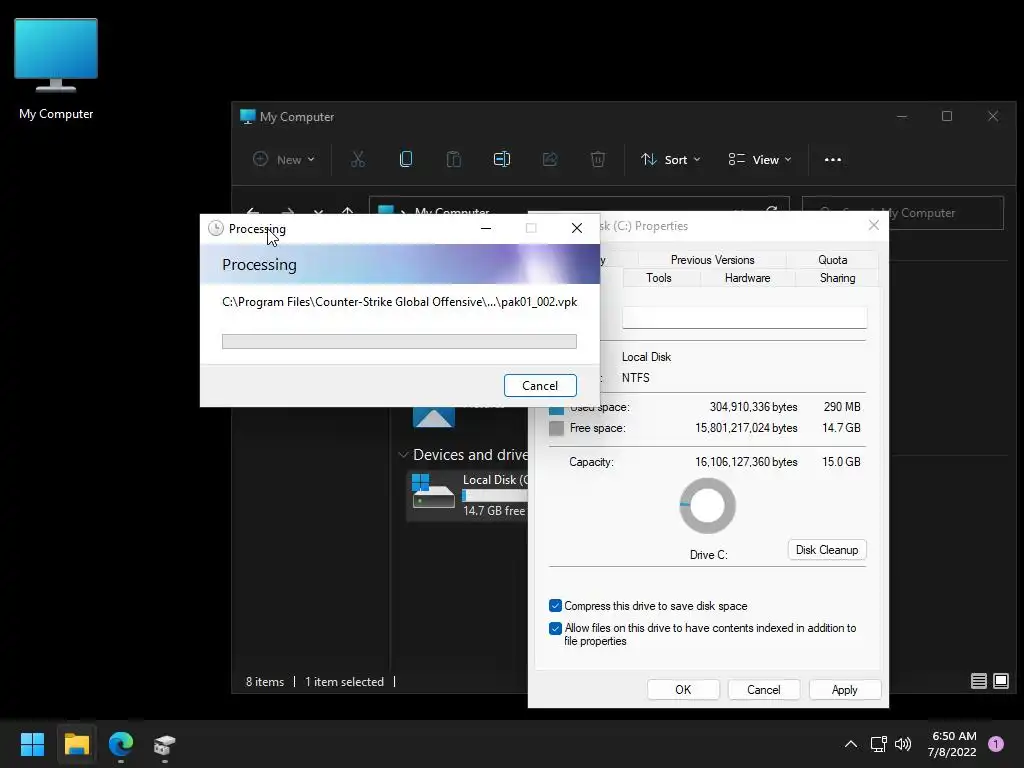Open the Sort dropdown menu
The height and width of the screenshot is (768, 1024).
[x=670, y=159]
